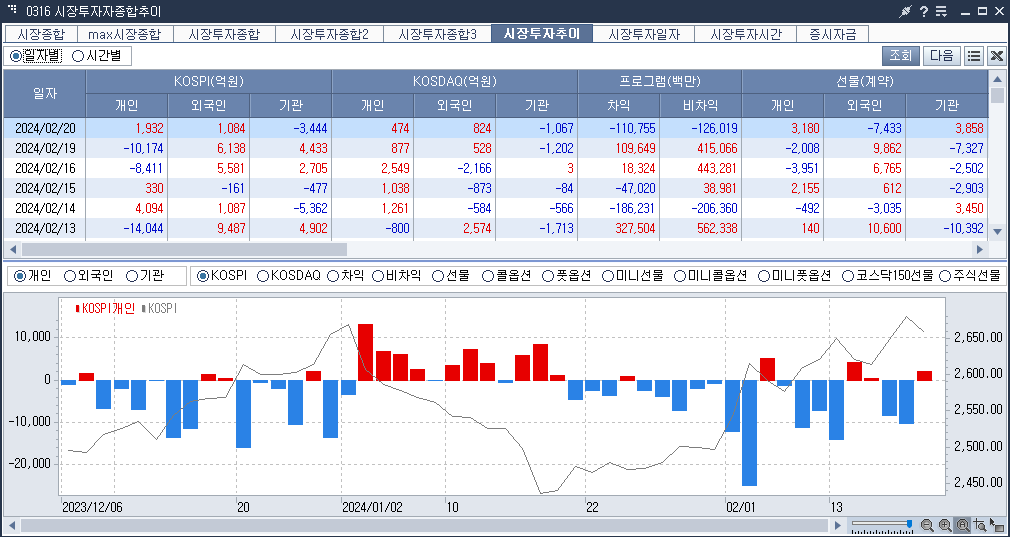Screen dimensions: 1010x537
Task: Switch to the 시장투자시간 tab
Action: click(x=746, y=34)
